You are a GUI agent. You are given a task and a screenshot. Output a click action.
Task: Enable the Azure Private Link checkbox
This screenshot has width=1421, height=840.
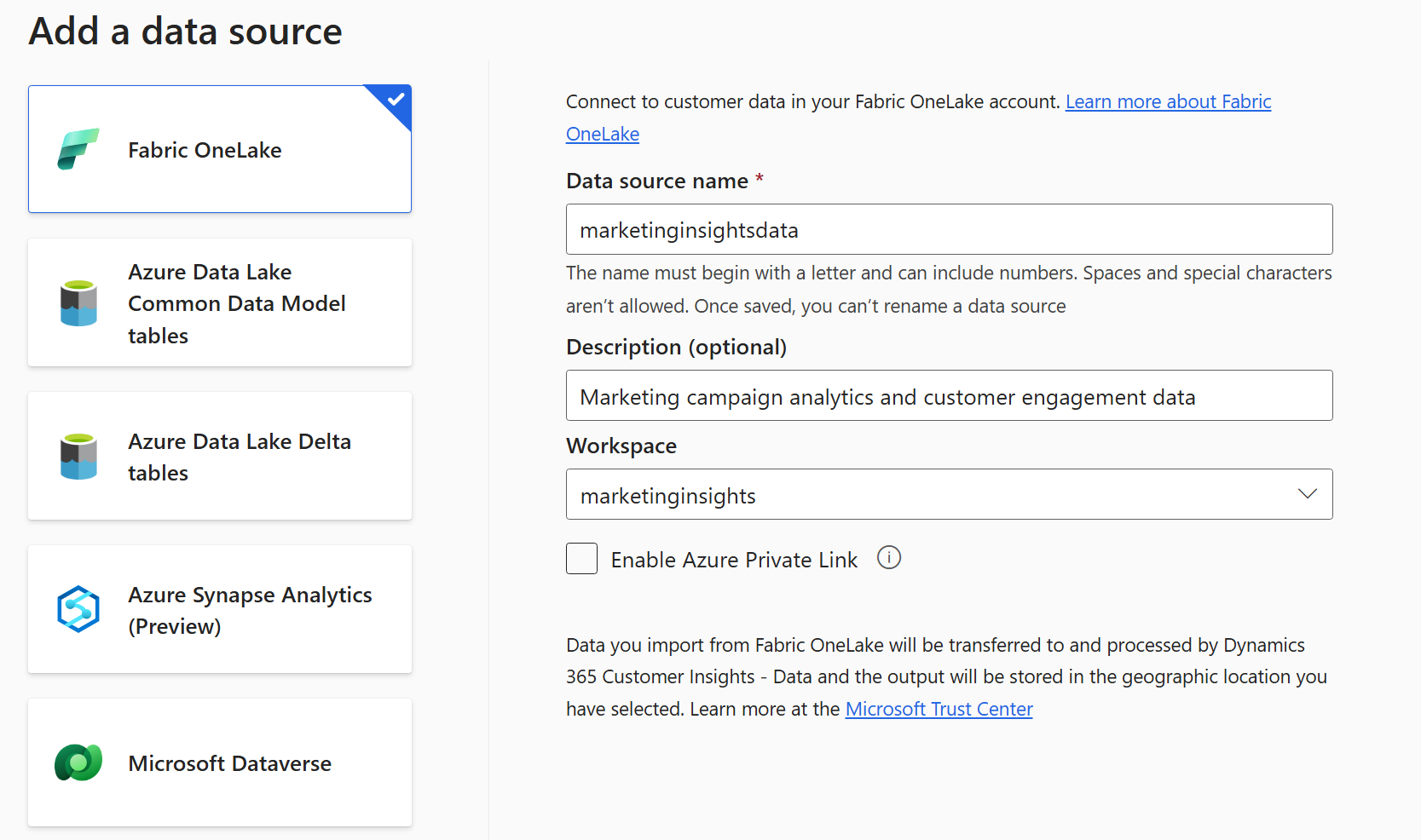pos(581,559)
